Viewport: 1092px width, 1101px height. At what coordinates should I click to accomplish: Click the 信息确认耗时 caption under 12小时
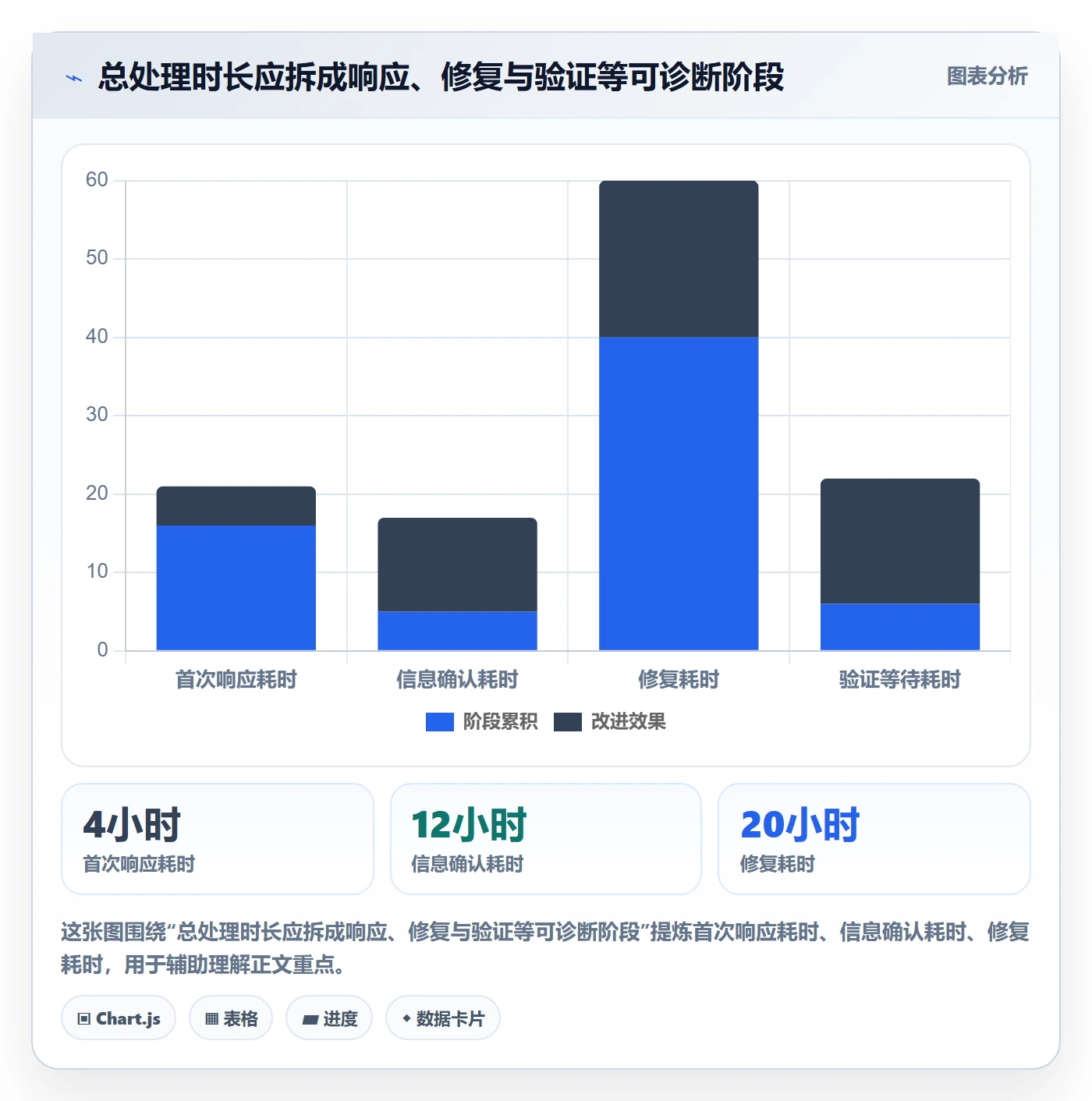[x=467, y=864]
